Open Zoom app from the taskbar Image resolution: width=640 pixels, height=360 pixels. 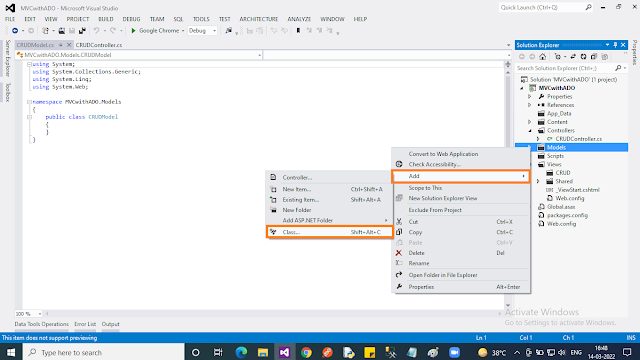(x=454, y=352)
